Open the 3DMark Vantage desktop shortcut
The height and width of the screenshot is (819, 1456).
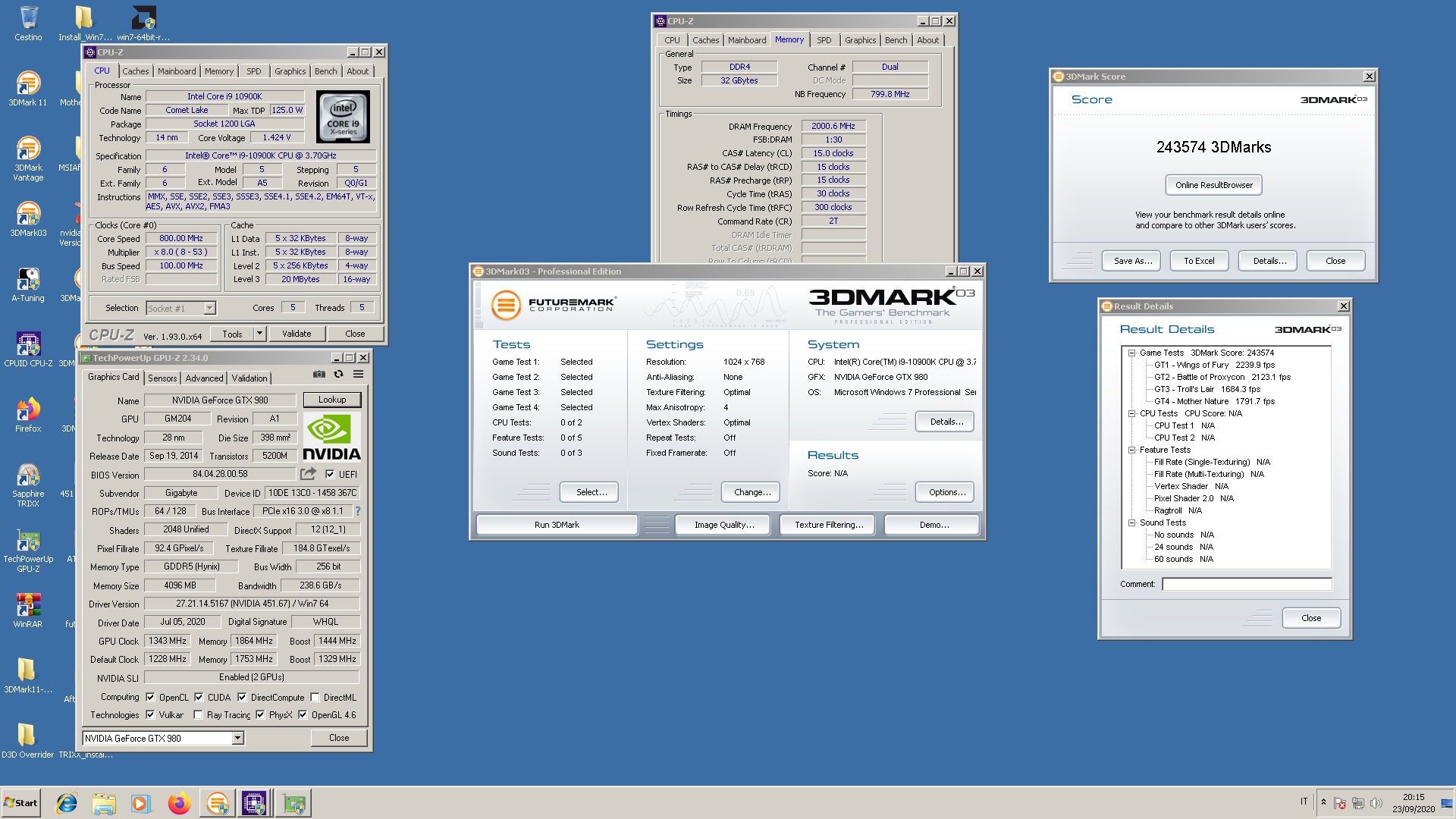click(x=28, y=158)
